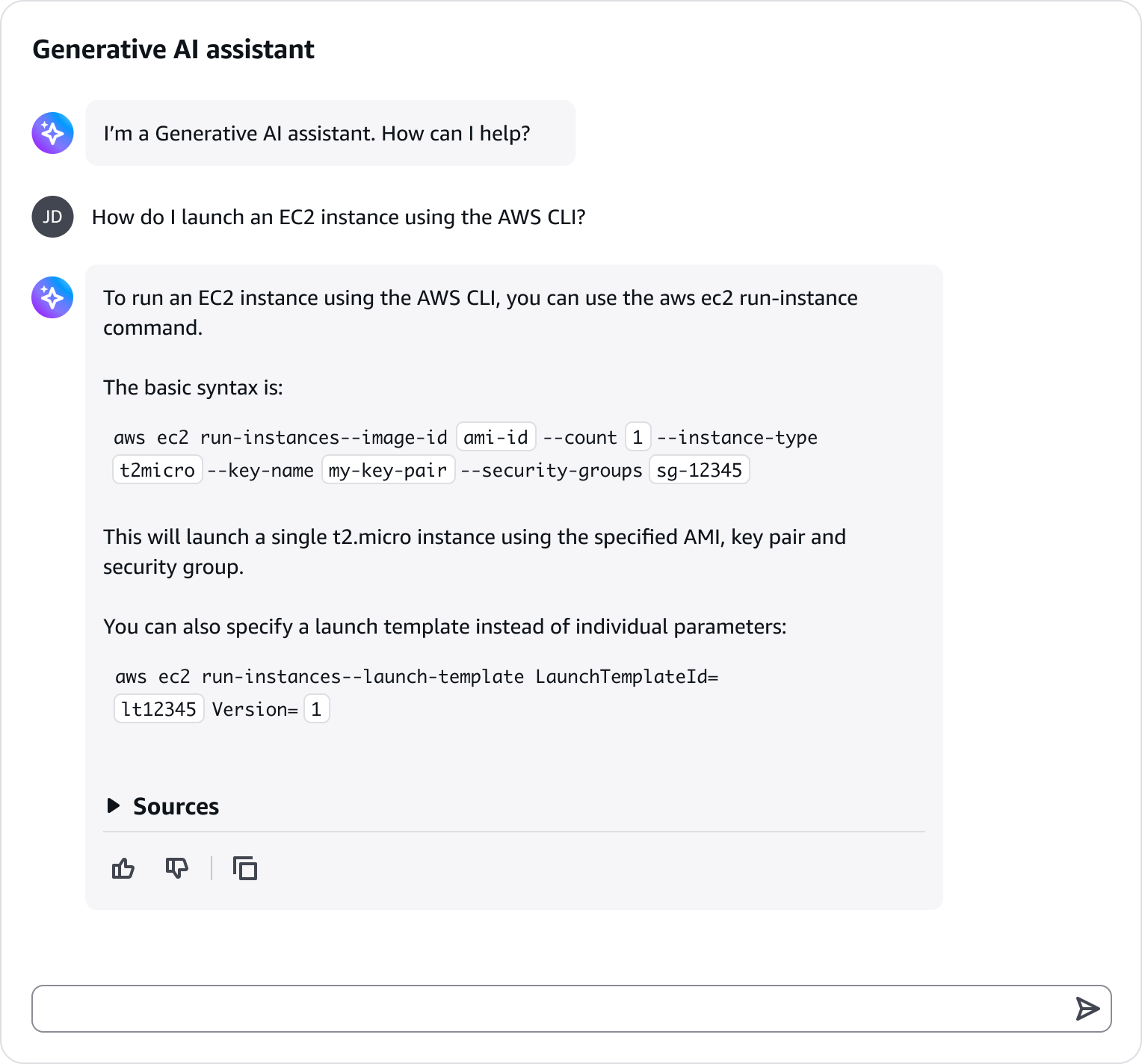Image resolution: width=1142 pixels, height=1064 pixels.
Task: Select the ami-id code token
Action: (x=496, y=437)
